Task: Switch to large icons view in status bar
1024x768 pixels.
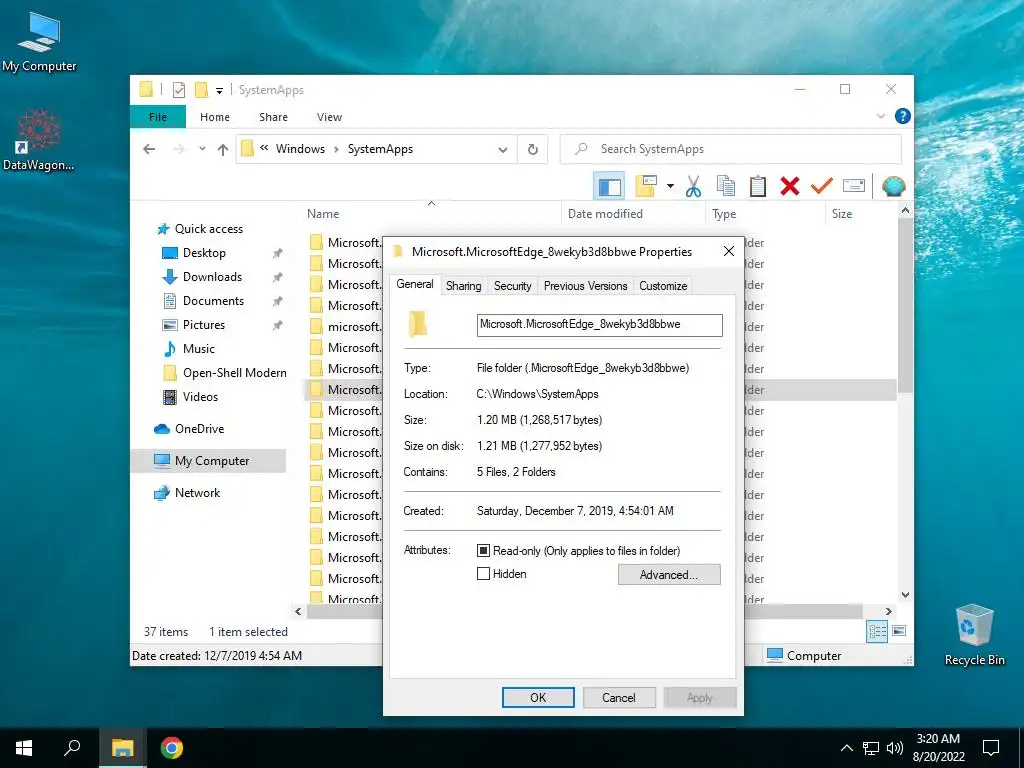Action: 899,631
